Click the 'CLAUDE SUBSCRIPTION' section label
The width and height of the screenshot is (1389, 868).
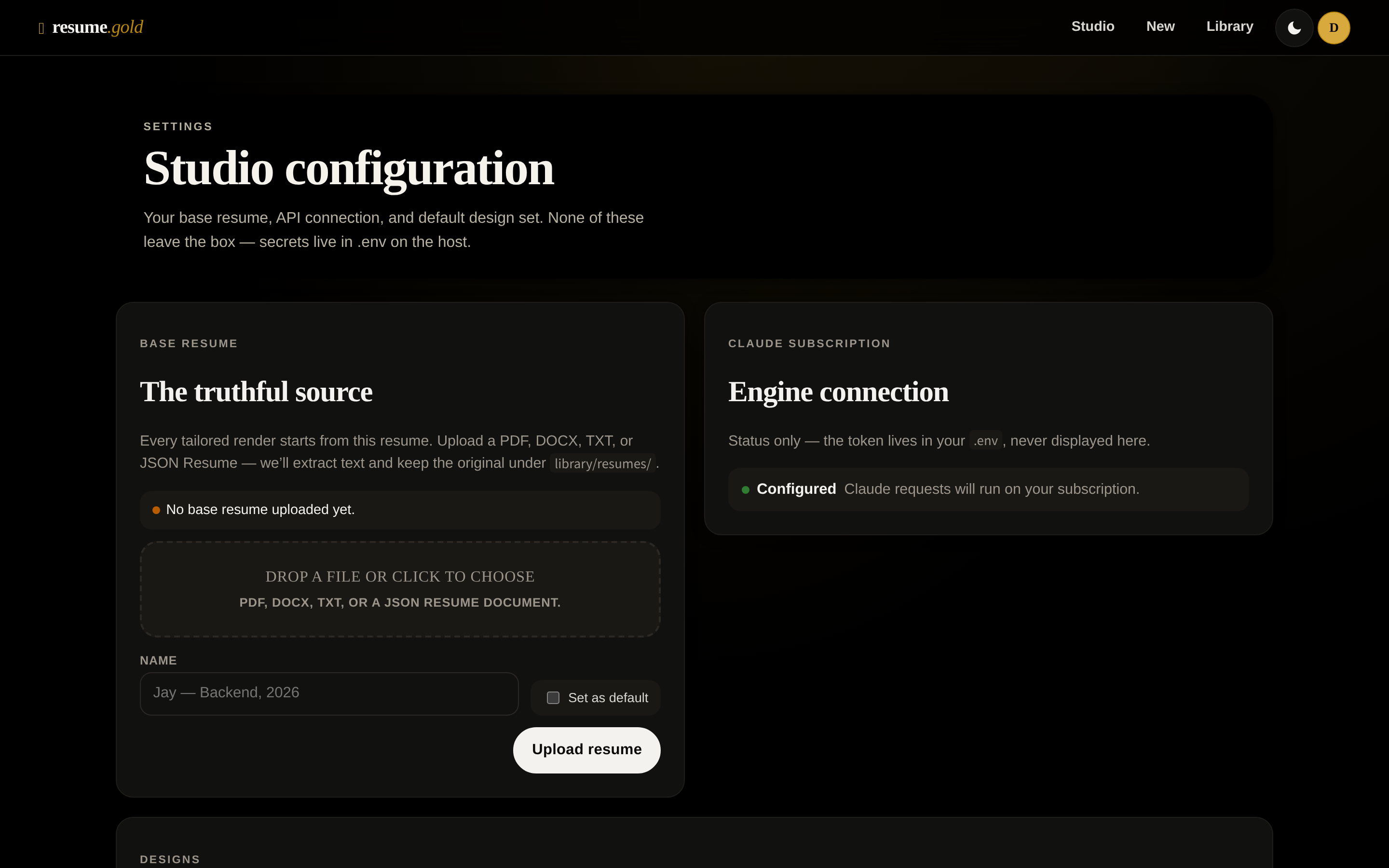coord(809,343)
